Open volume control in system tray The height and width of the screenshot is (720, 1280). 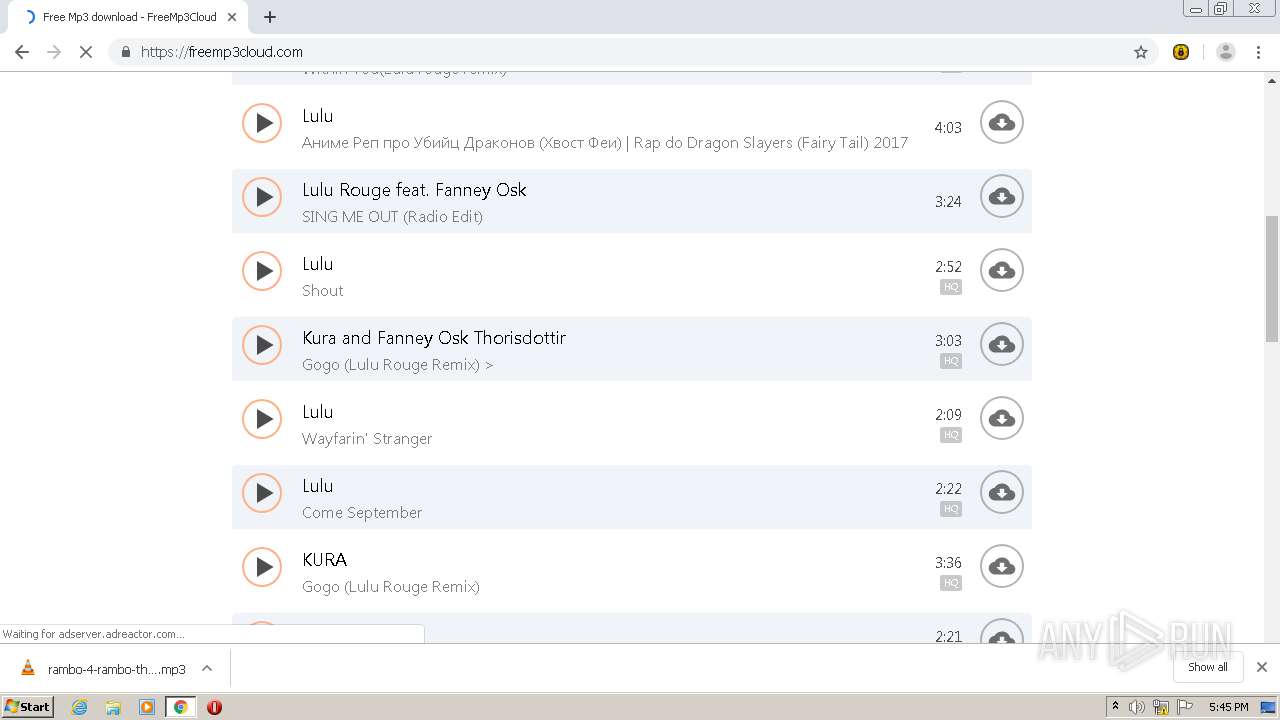click(x=1137, y=707)
